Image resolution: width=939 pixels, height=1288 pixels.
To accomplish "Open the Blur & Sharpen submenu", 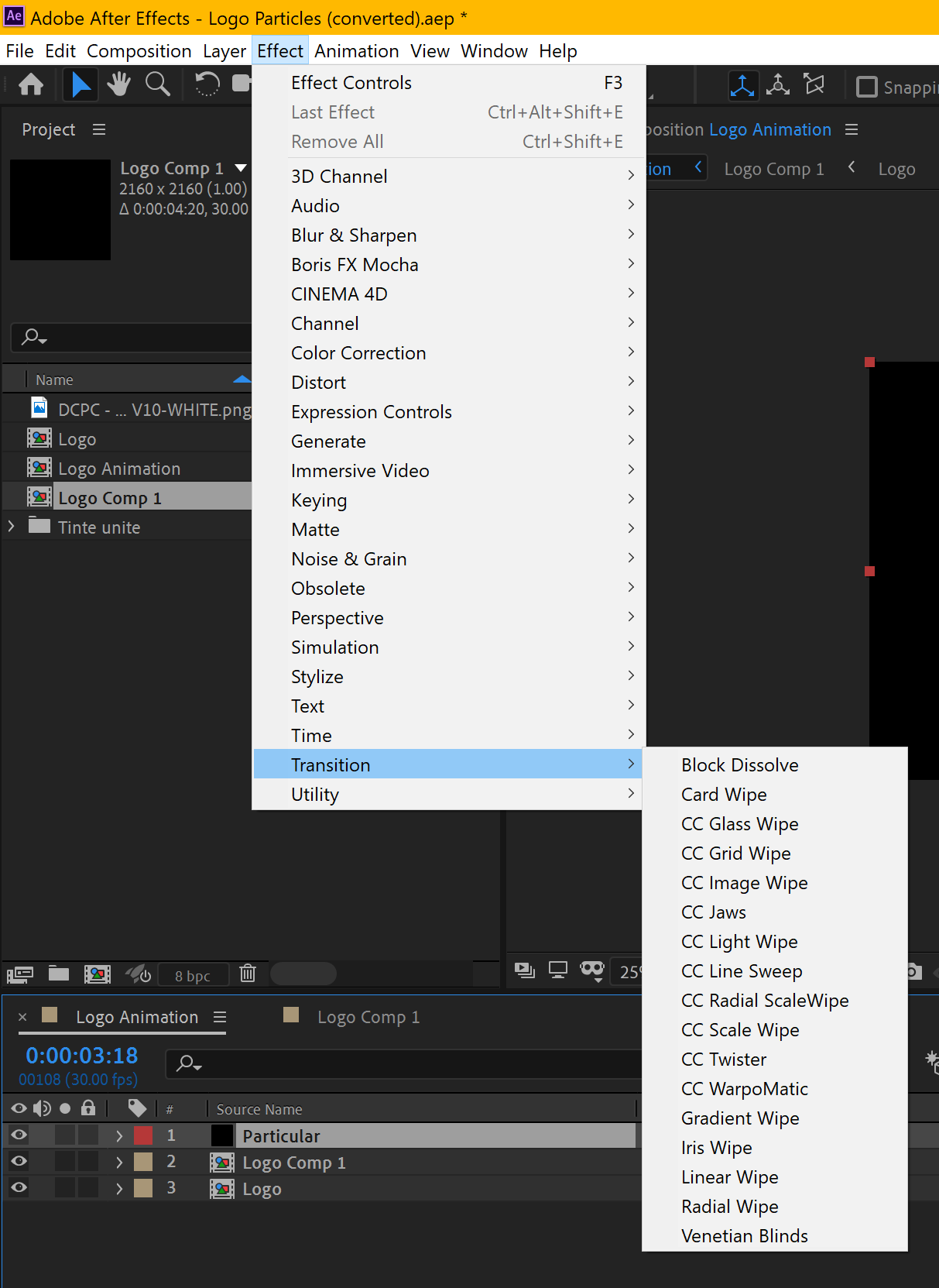I will click(x=448, y=235).
